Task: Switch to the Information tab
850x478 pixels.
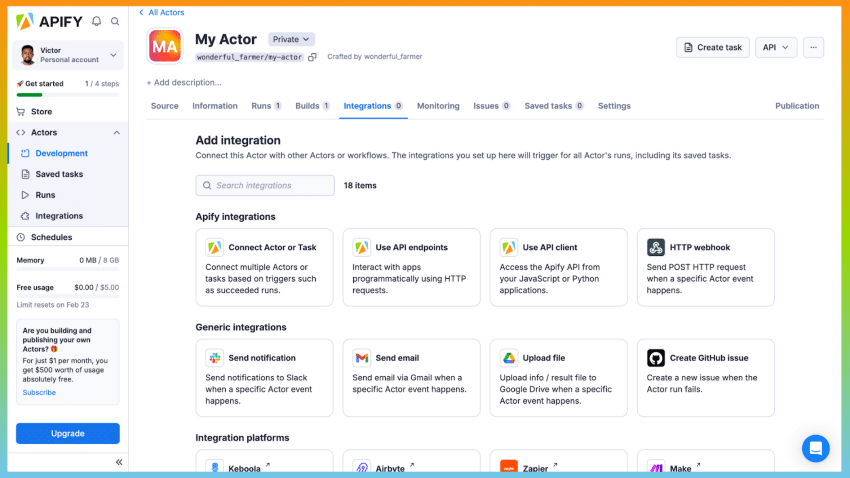Action: pos(215,106)
